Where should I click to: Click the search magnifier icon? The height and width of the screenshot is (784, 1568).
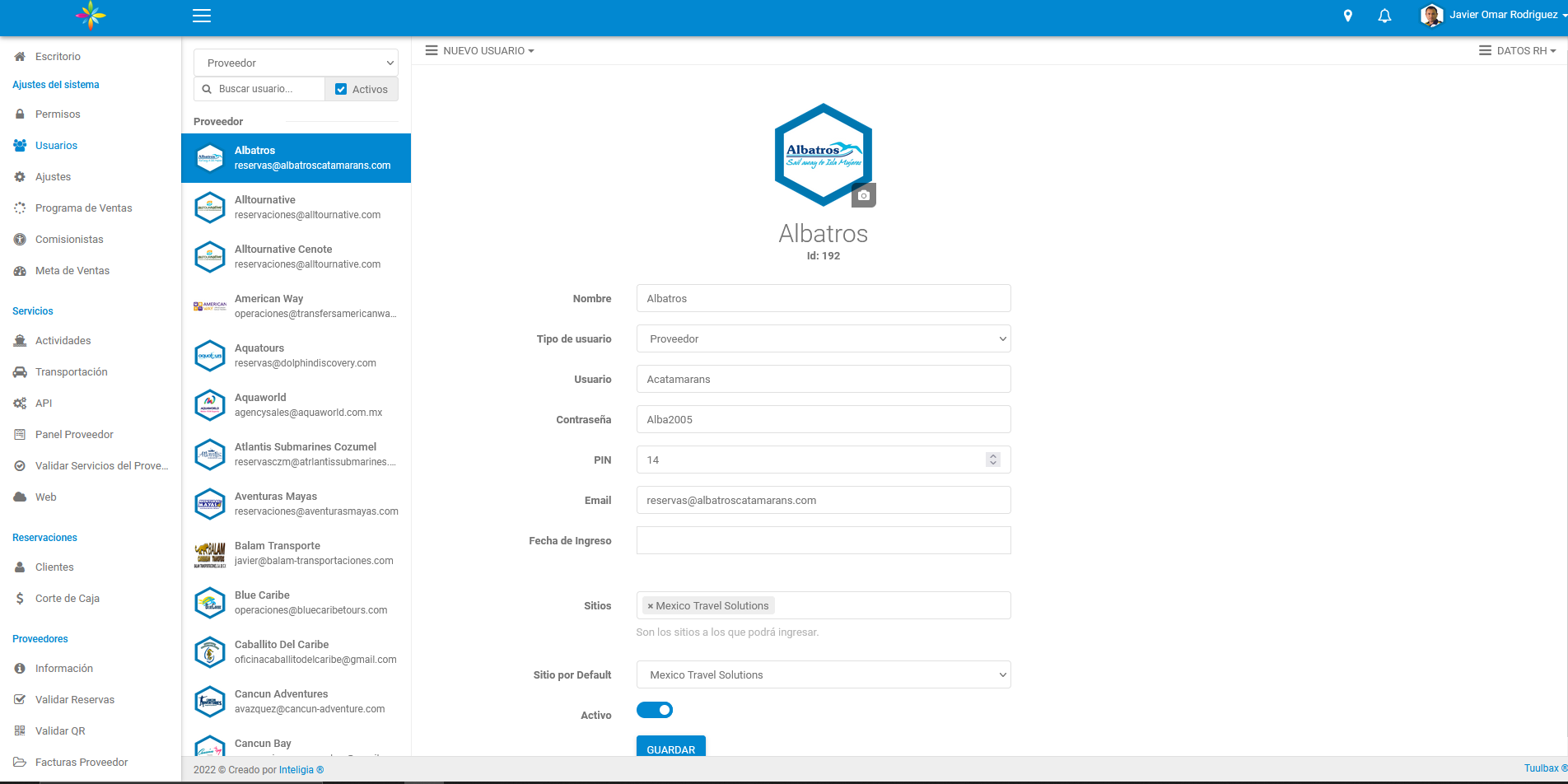207,89
